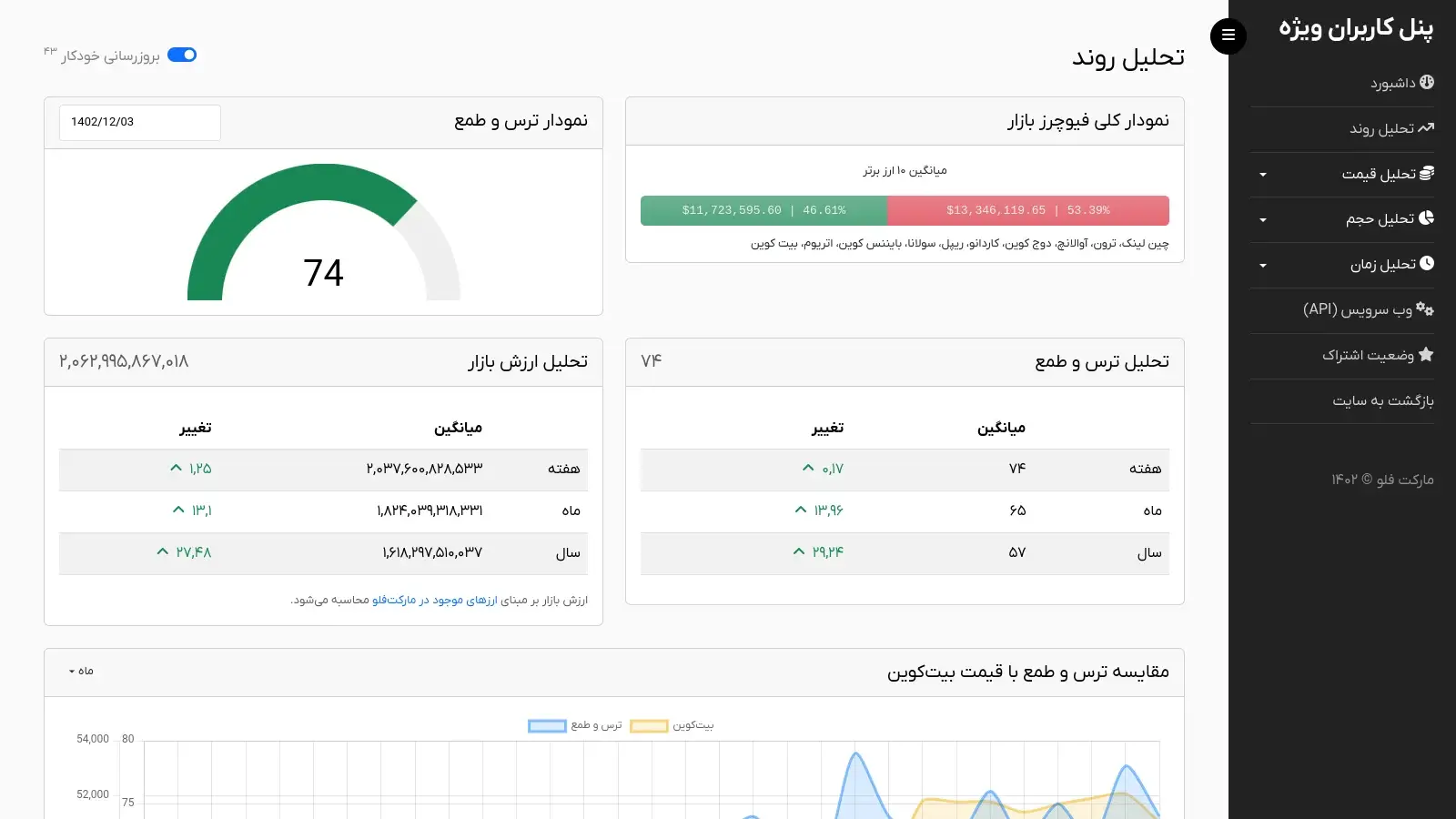
Task: Click the مارکت فلو © ۱۴۰۲ footer text
Action: point(1382,480)
